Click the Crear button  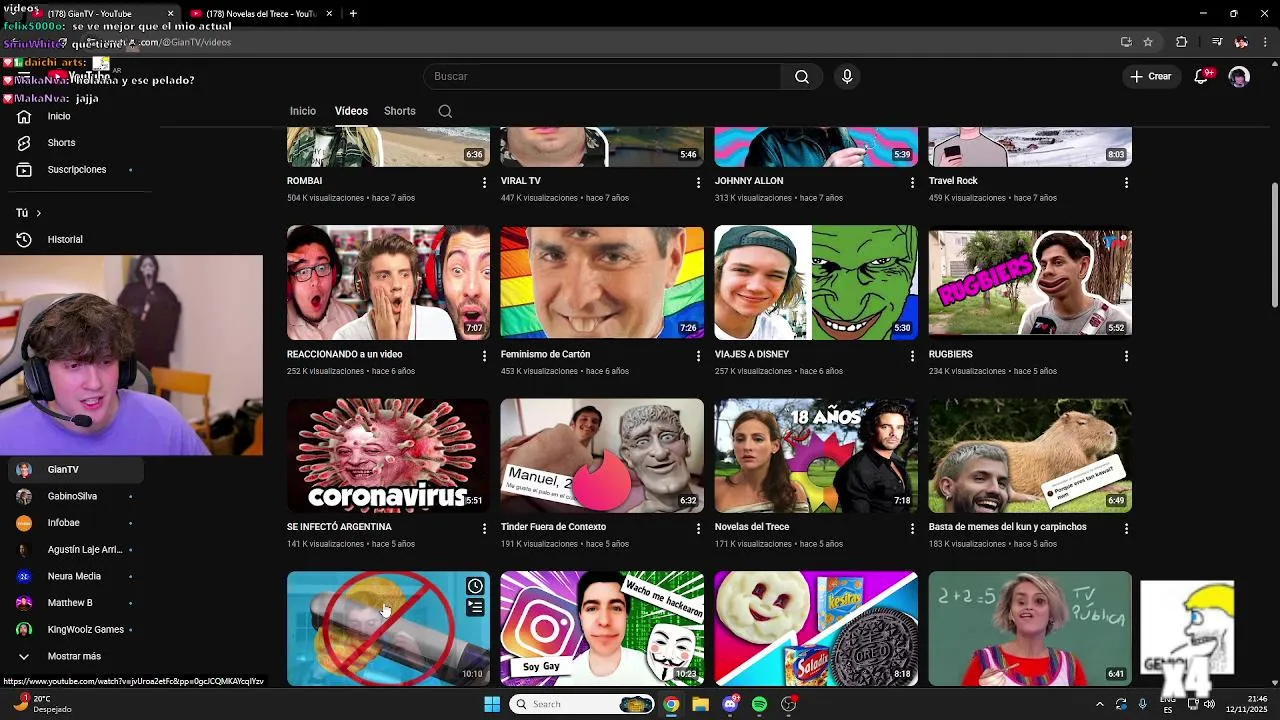click(x=1150, y=77)
